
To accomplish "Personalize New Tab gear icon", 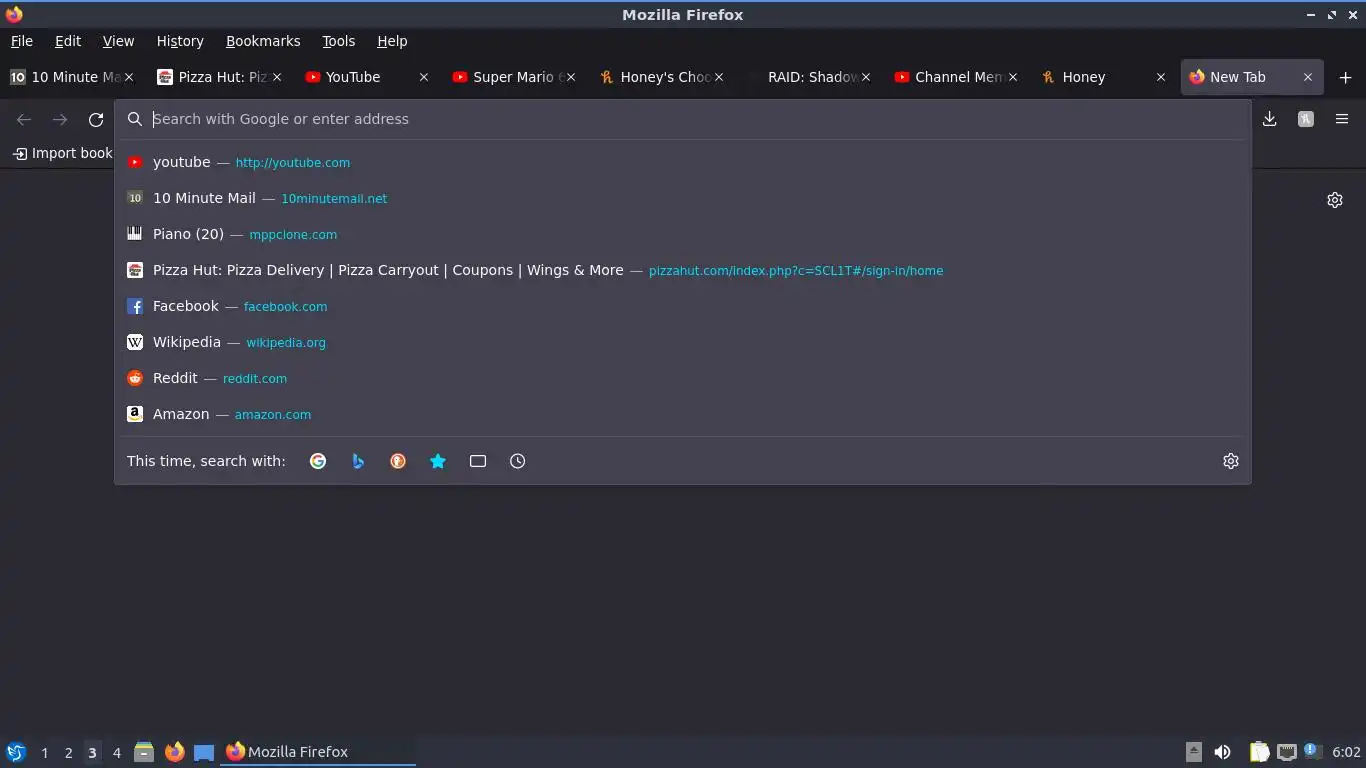I will click(x=1334, y=200).
